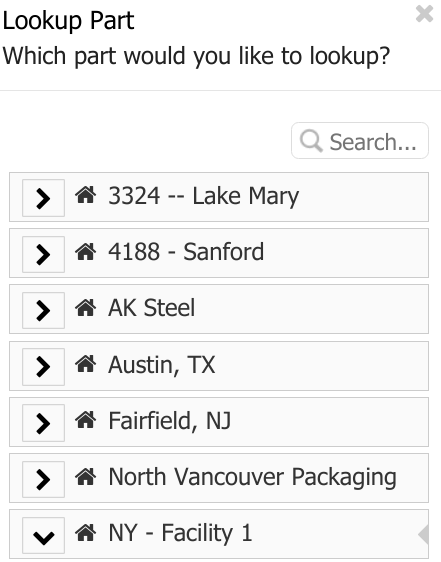
Task: Click the house icon beside Fairfield, NJ
Action: [85, 420]
